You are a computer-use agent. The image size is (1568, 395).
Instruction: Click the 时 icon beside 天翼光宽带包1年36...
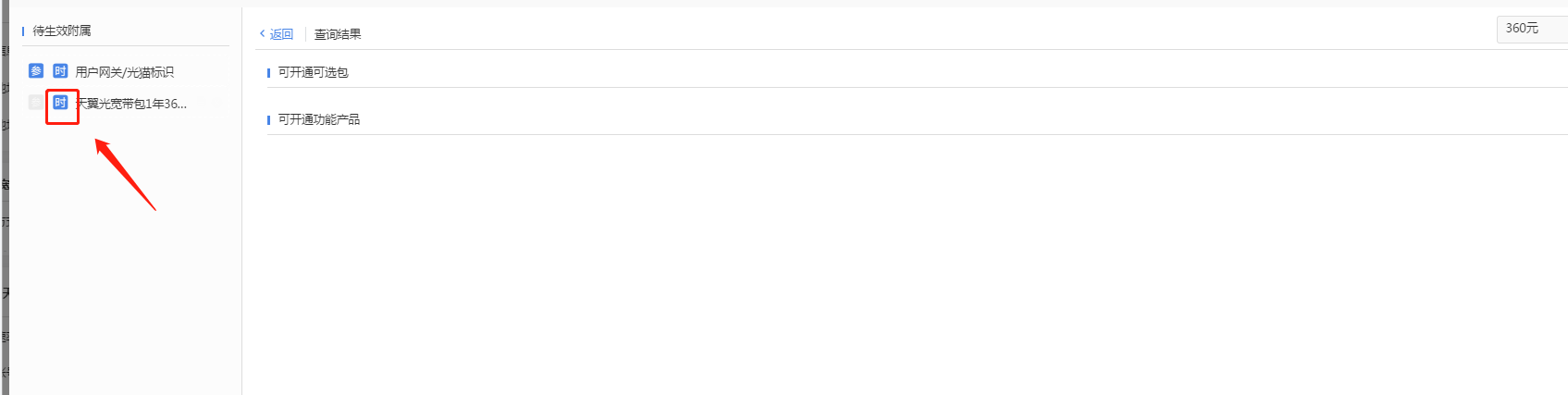[60, 103]
